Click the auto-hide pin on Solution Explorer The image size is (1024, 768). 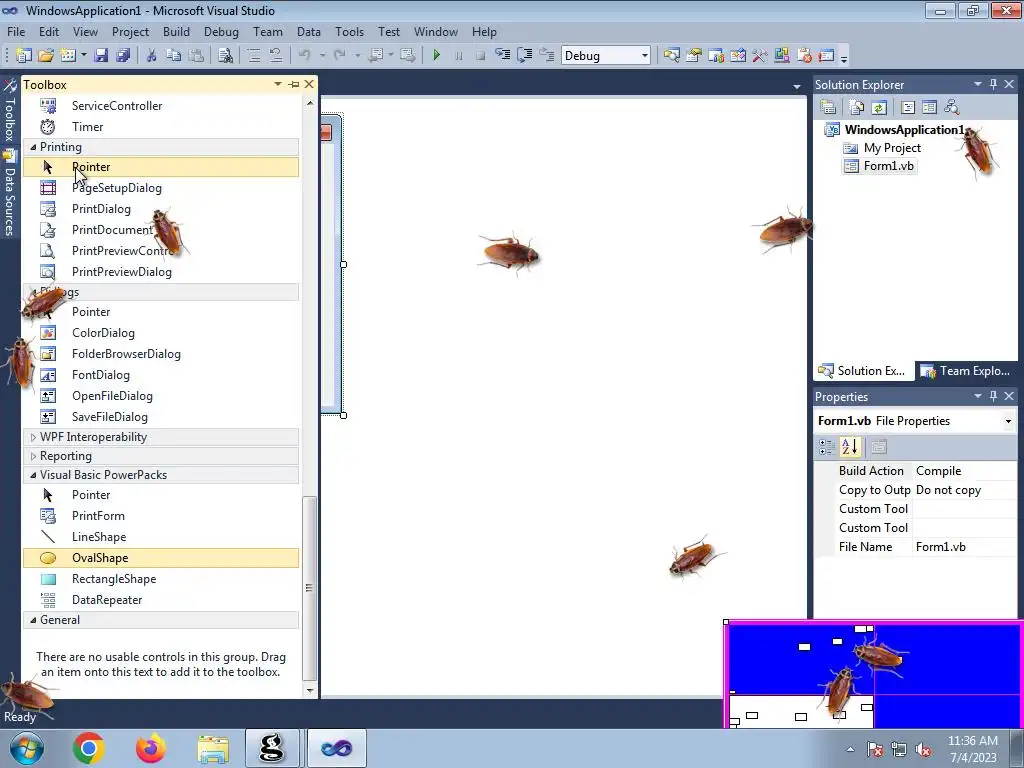tap(993, 84)
